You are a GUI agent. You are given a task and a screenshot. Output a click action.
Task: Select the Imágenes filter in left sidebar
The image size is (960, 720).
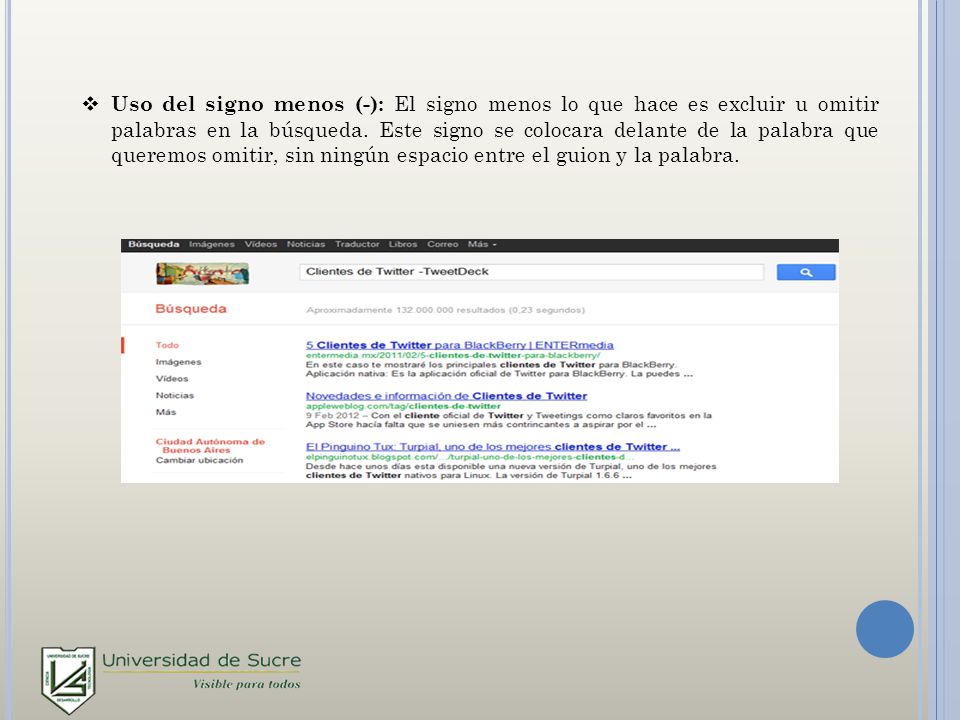178,362
